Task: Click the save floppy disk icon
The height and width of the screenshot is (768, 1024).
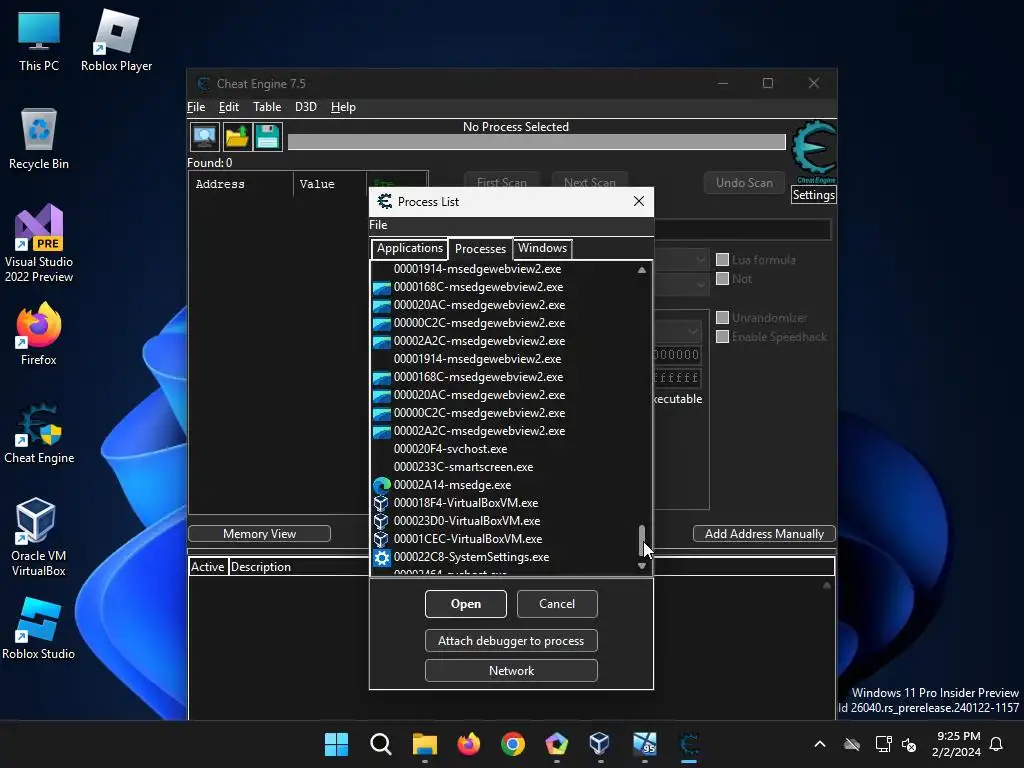Action: 268,137
